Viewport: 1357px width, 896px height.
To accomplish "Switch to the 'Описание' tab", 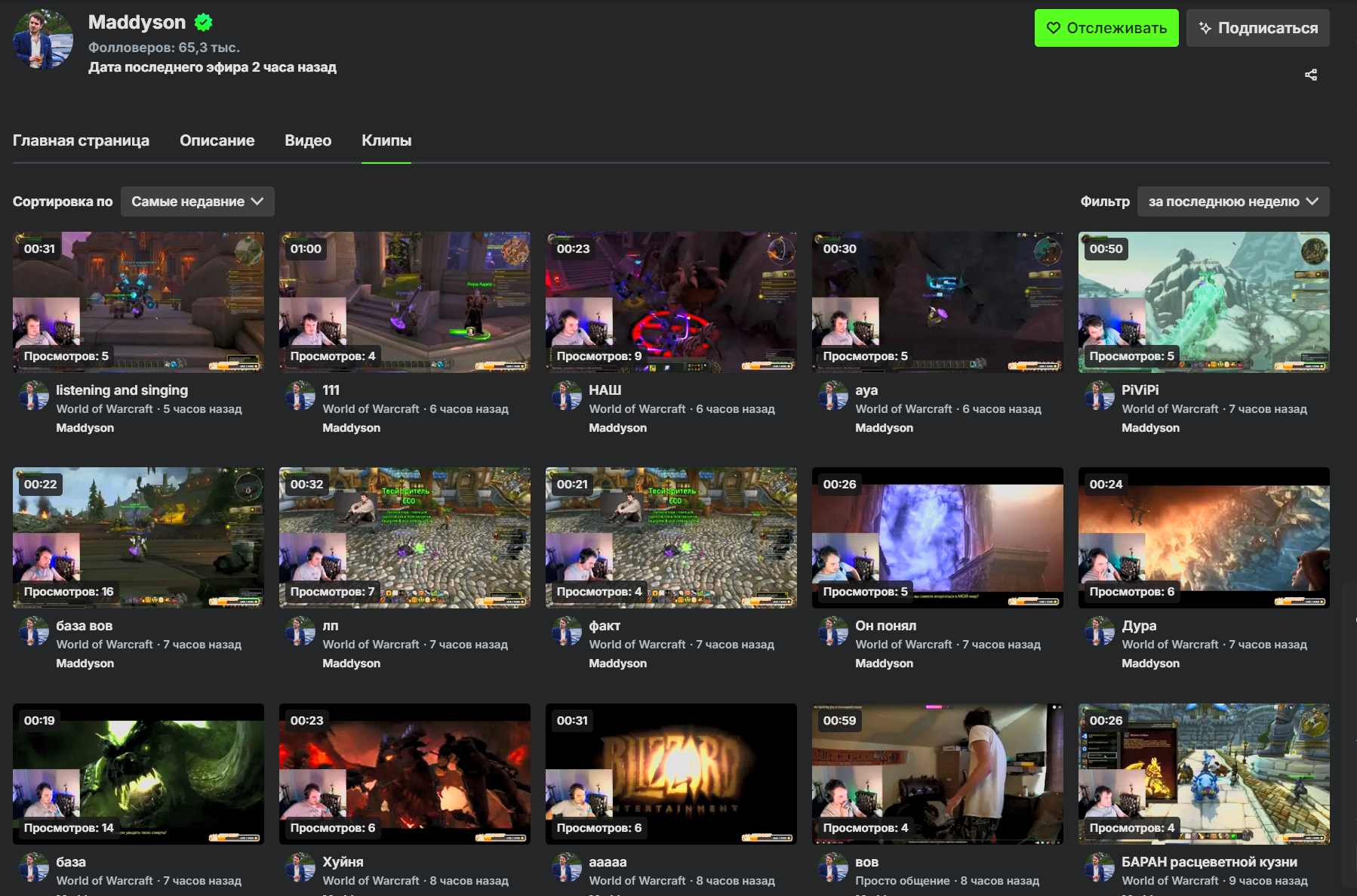I will pos(217,140).
